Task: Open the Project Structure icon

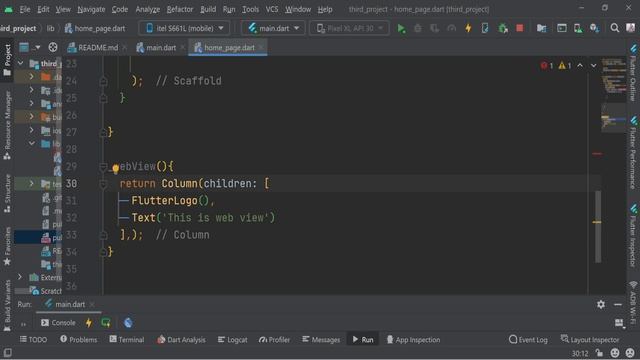Action: 541,28
